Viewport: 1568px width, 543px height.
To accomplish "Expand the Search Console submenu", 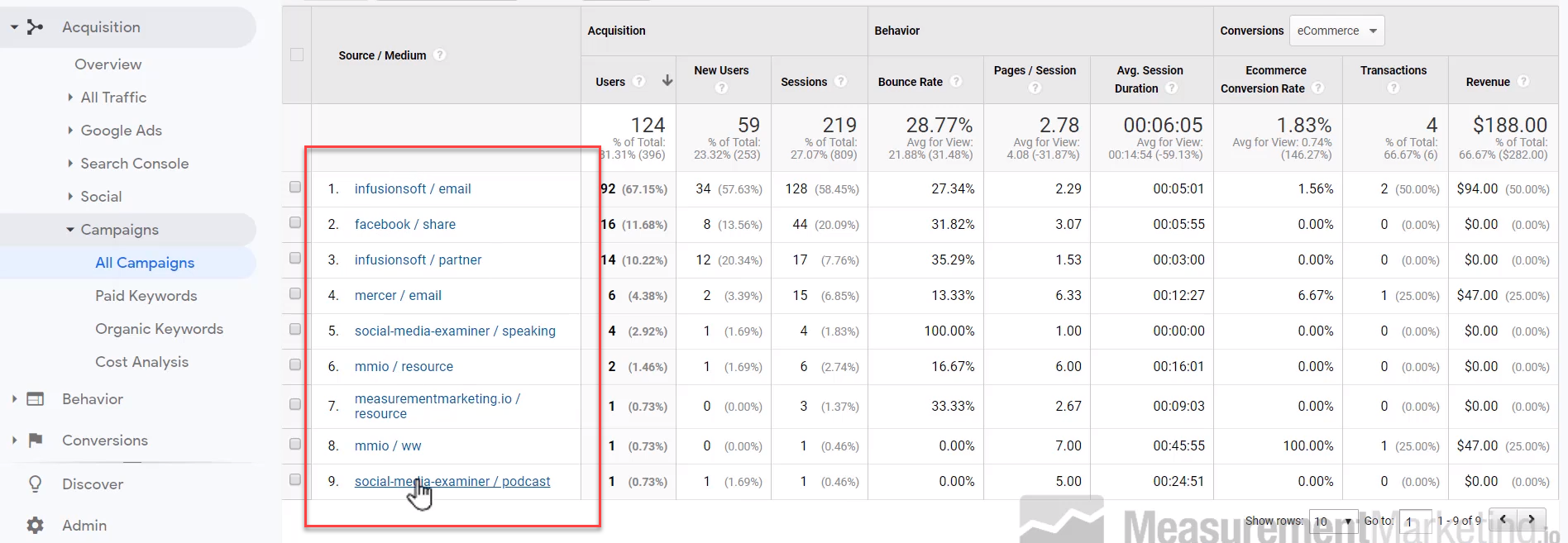I will 70,164.
